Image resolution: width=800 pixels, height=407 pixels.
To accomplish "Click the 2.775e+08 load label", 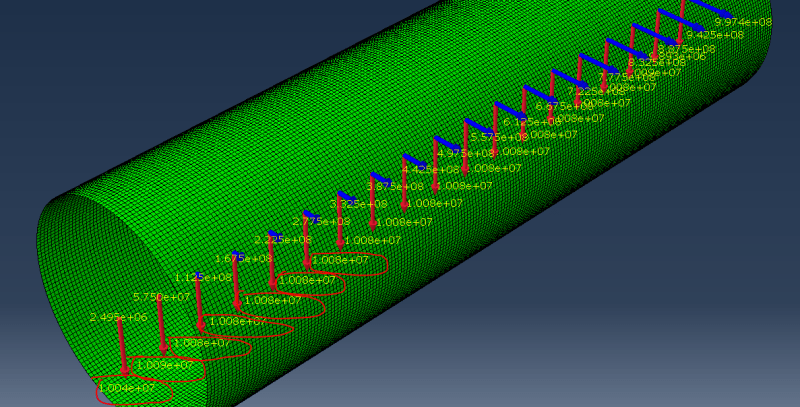I will (321, 221).
